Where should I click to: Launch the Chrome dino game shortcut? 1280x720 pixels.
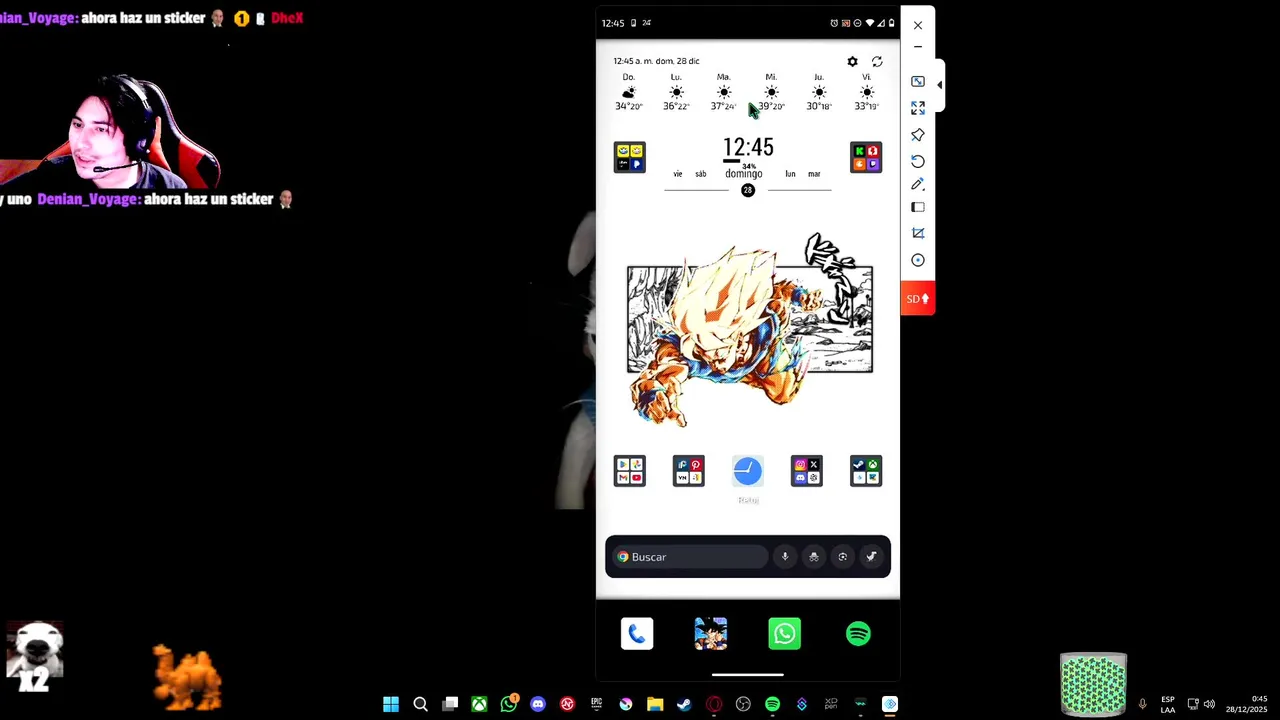(872, 557)
